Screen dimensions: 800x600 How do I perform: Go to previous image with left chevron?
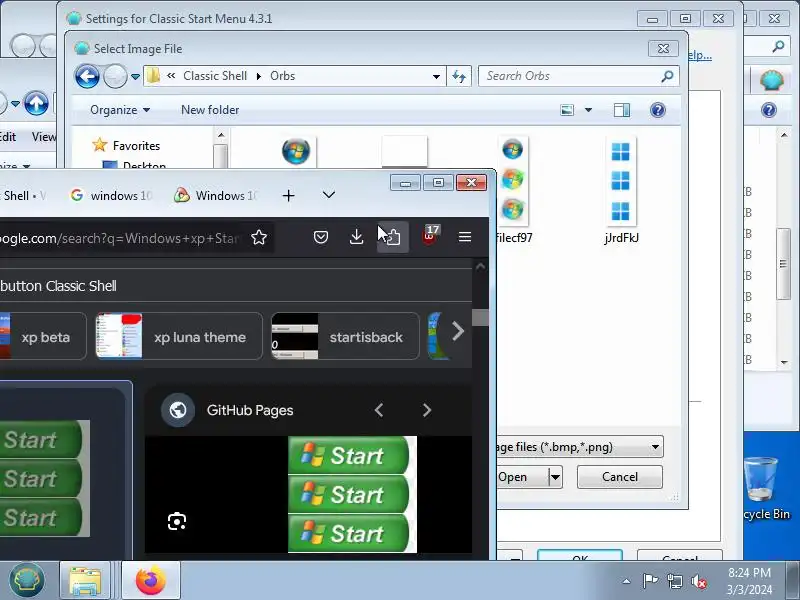point(379,410)
